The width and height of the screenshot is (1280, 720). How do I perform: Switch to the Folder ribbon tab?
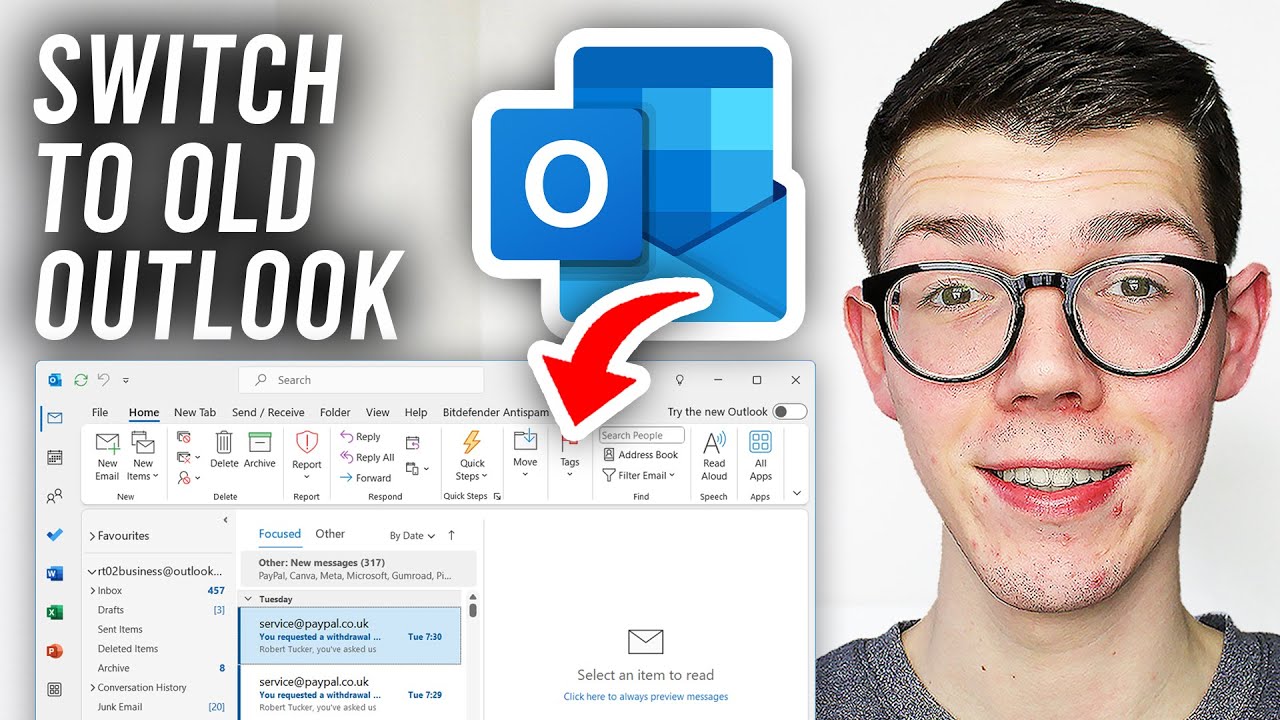click(x=335, y=412)
